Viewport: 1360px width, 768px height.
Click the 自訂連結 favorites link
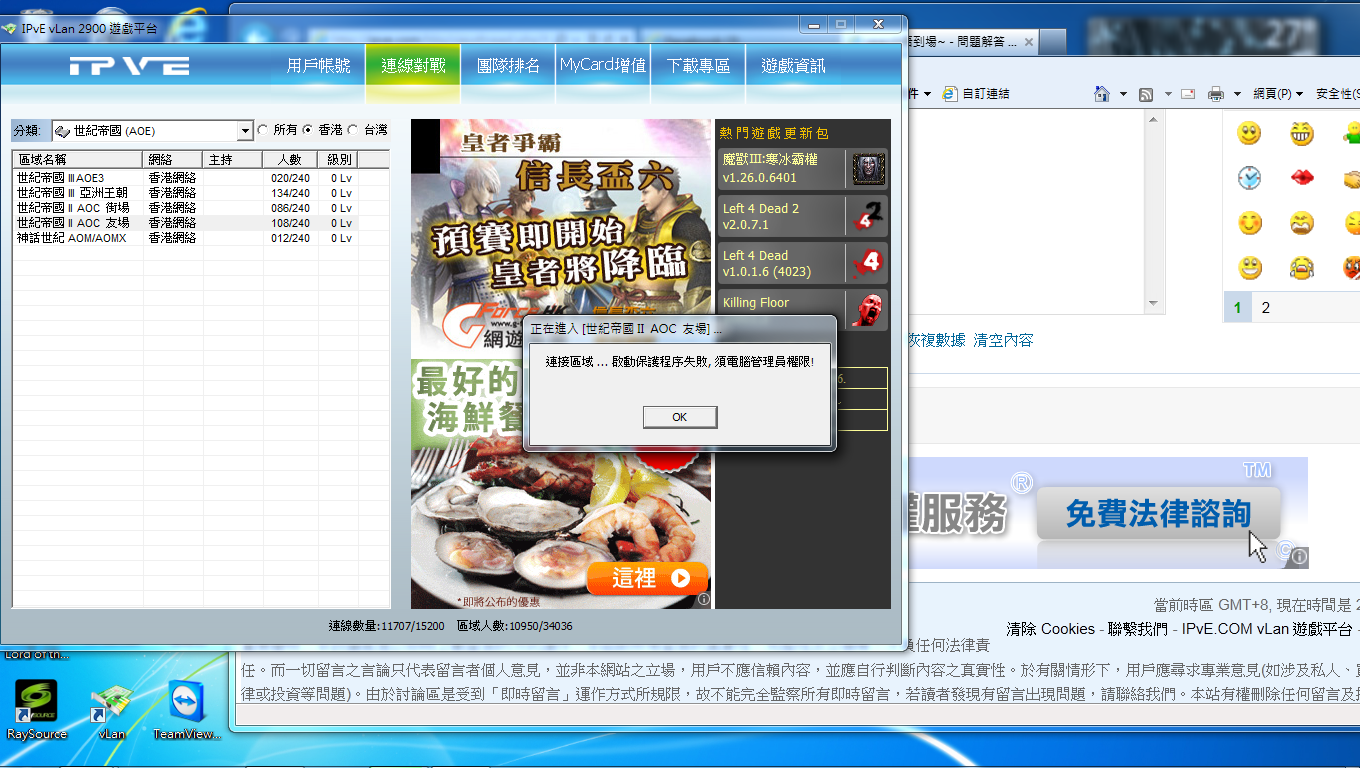[977, 94]
